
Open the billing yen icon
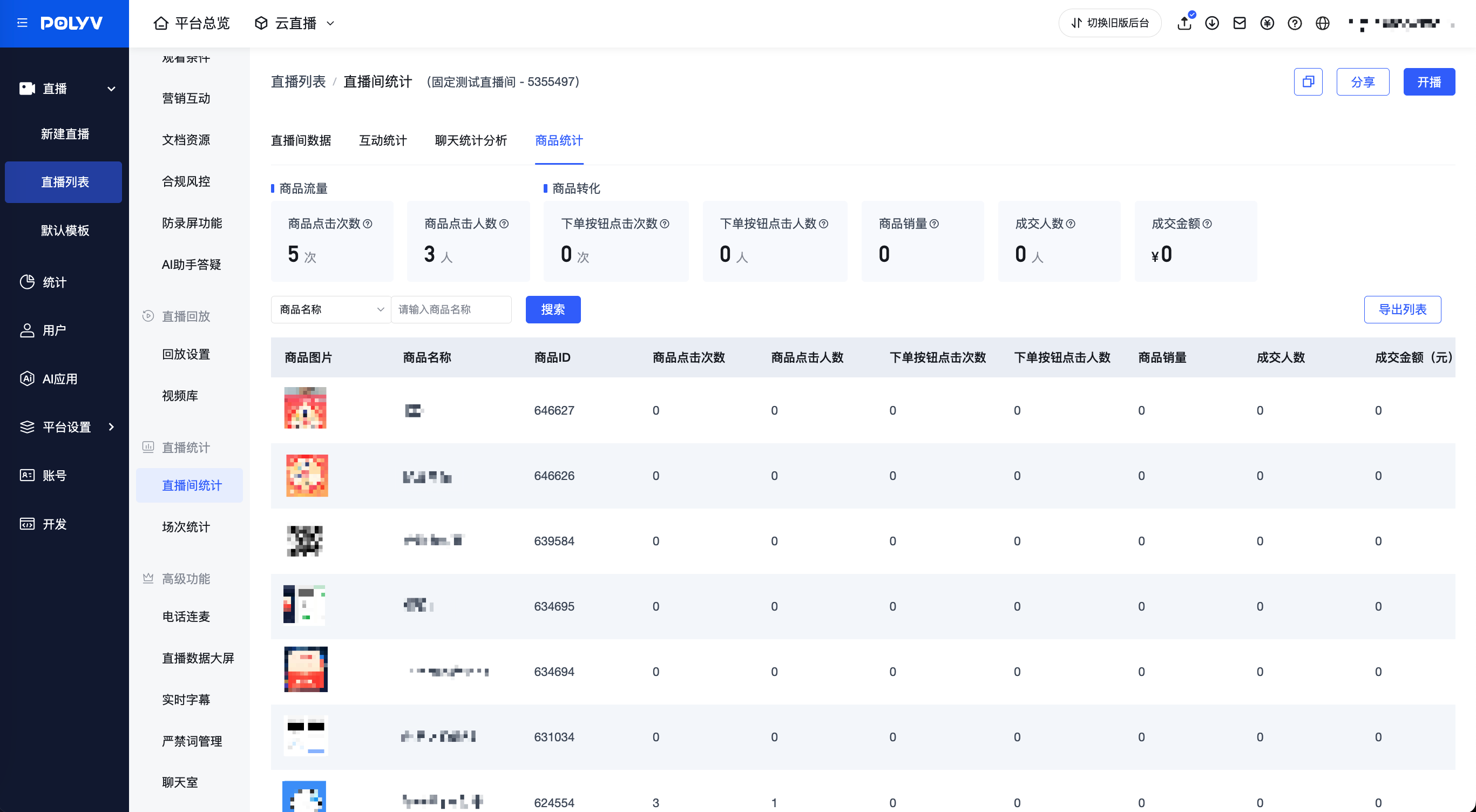1267,23
